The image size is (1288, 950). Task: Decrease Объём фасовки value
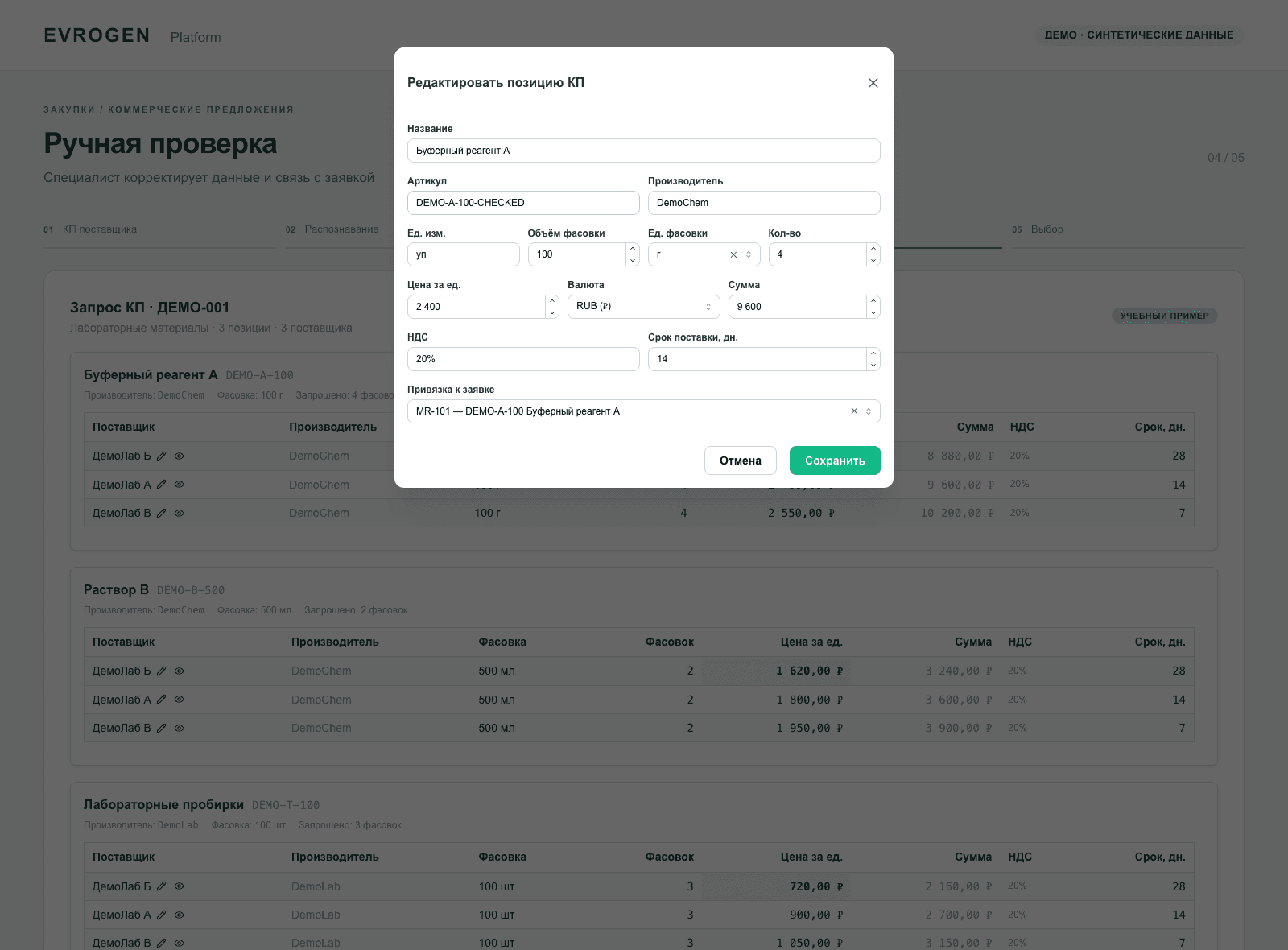click(633, 260)
